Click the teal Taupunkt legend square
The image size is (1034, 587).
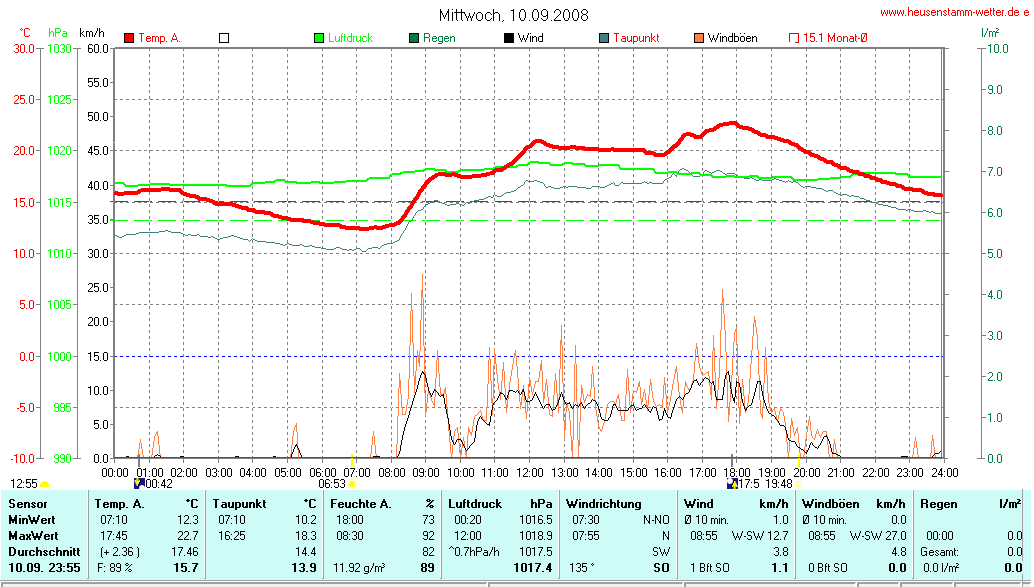pyautogui.click(x=604, y=38)
